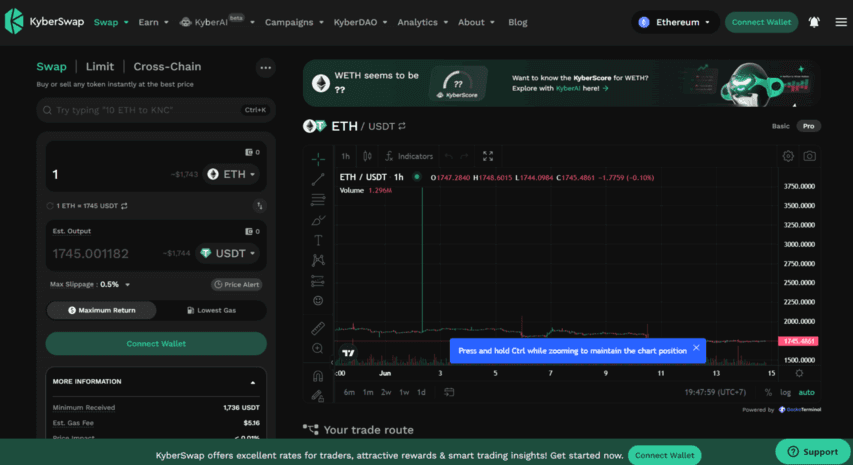Screen dimensions: 853x465
Task: Select the Swap tab
Action: coord(51,66)
